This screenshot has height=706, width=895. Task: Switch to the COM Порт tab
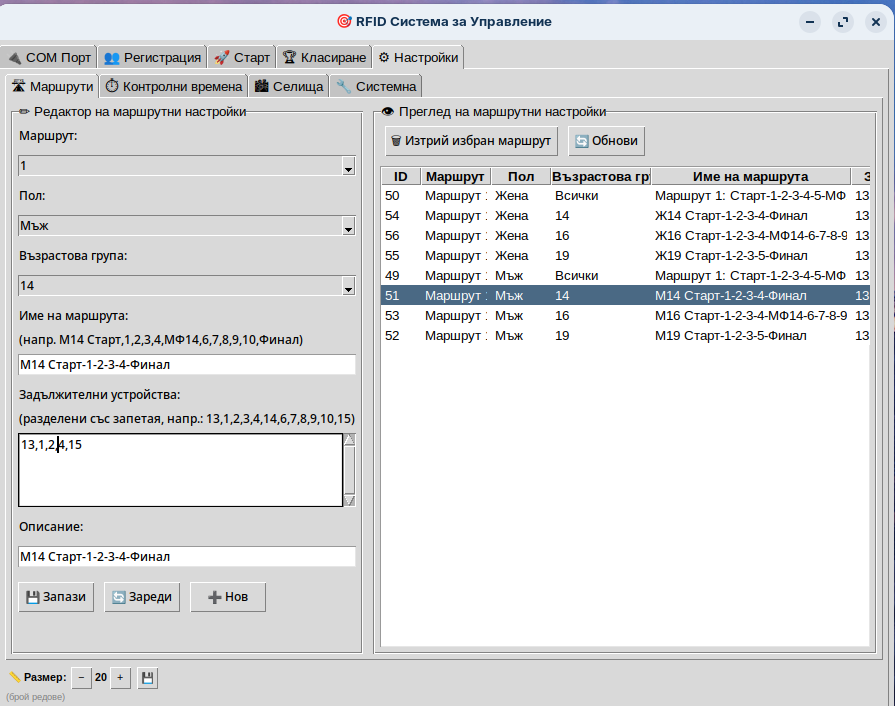click(48, 57)
